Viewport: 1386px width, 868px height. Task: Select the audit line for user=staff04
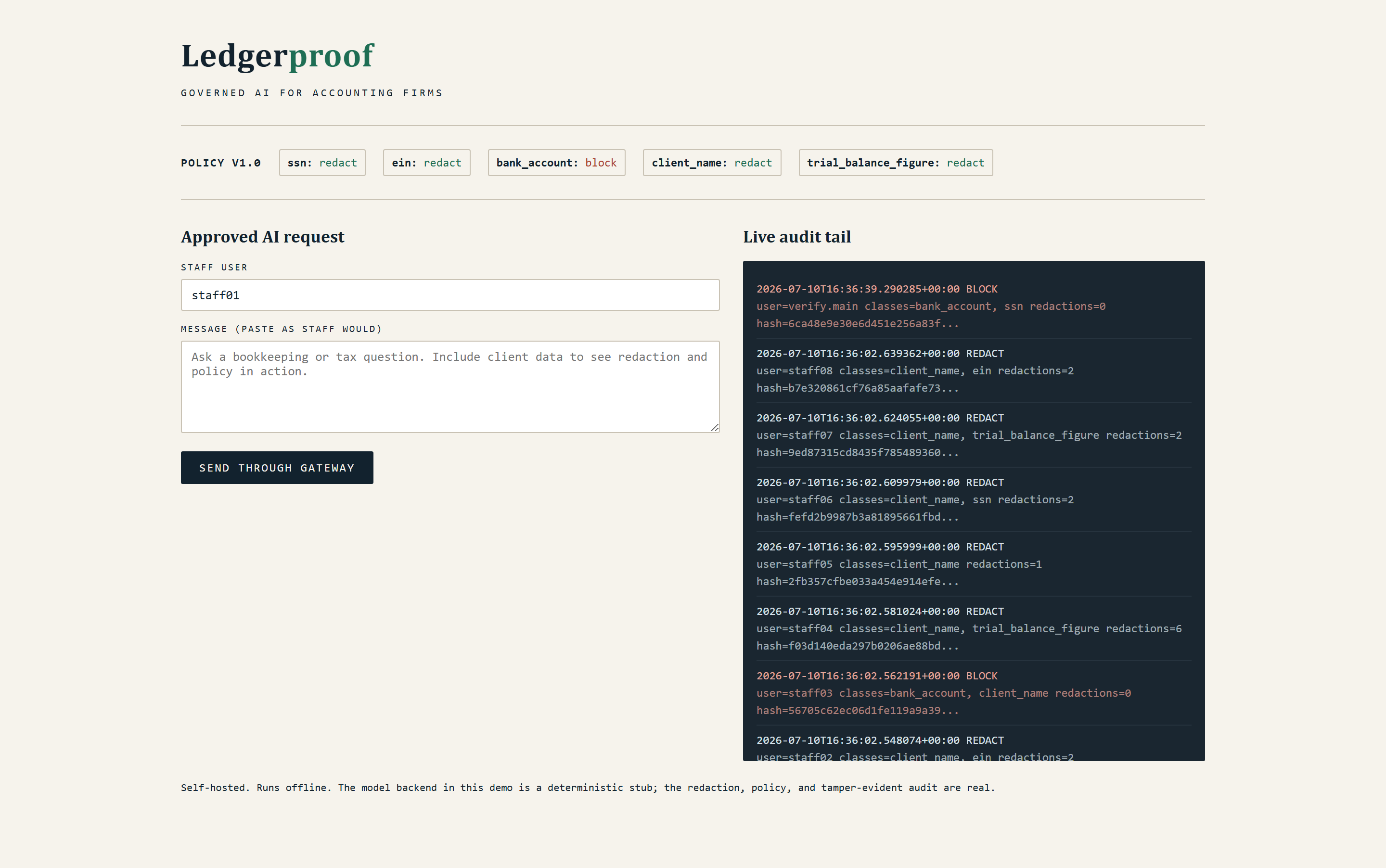(969, 628)
